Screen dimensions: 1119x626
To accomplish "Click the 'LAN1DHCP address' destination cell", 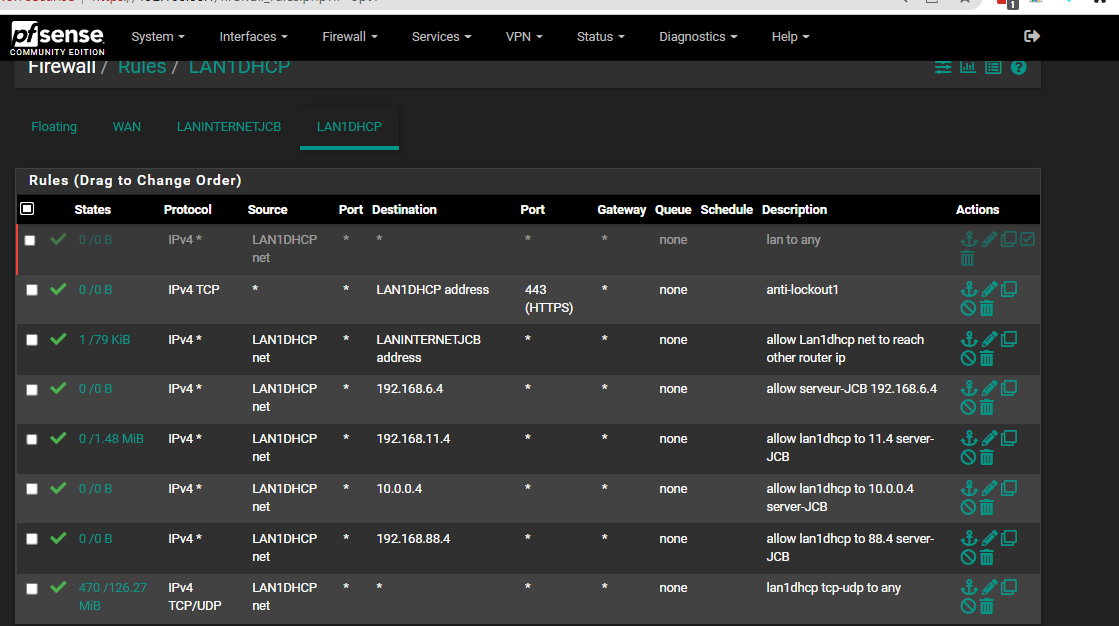I will click(x=432, y=290).
